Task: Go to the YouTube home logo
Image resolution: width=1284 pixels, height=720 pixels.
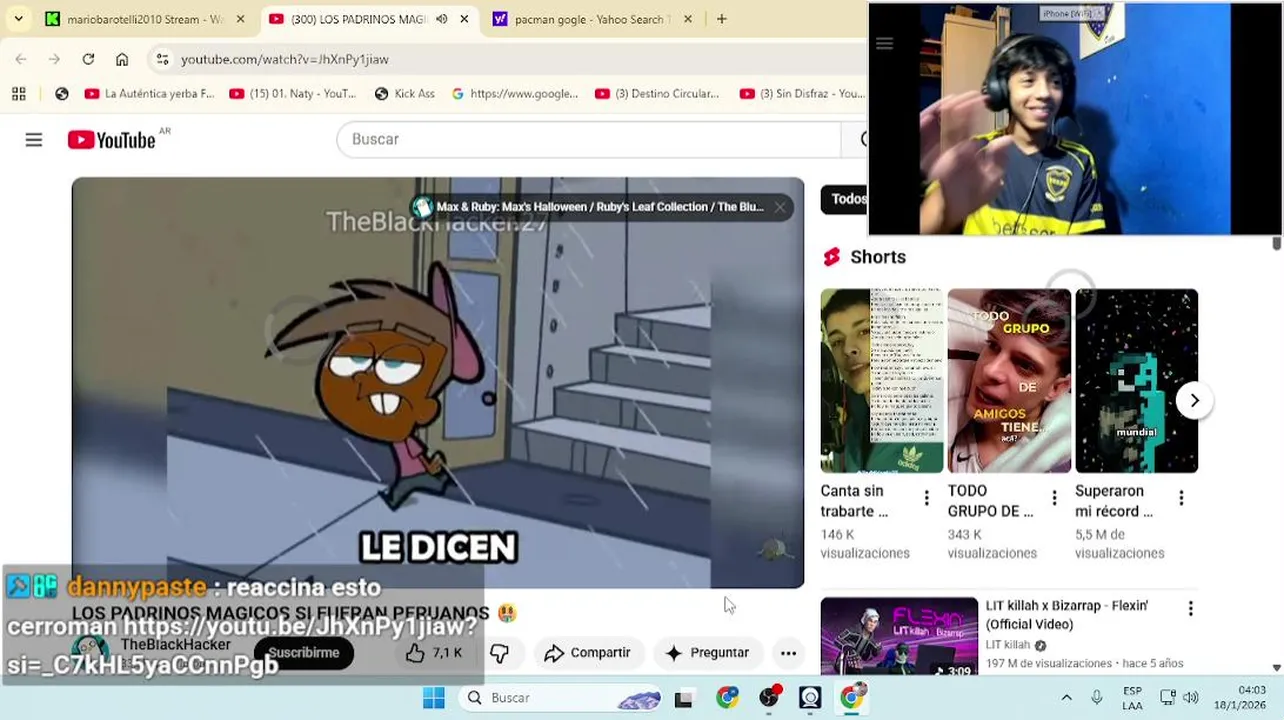Action: tap(111, 140)
